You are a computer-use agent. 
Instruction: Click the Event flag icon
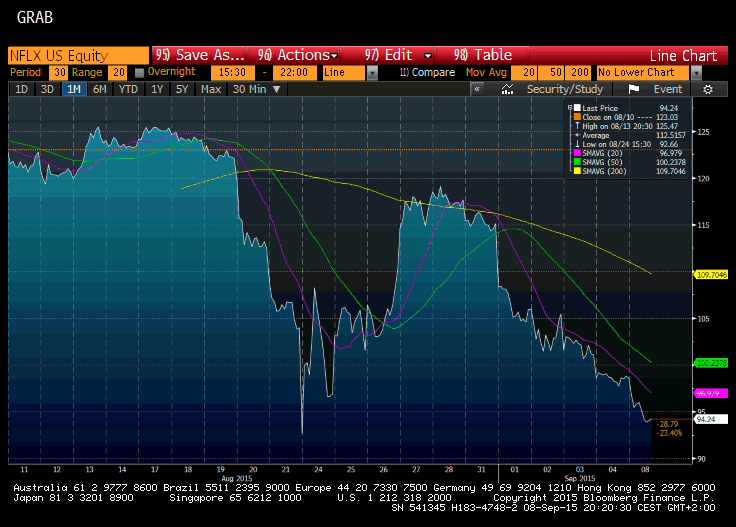tap(634, 89)
